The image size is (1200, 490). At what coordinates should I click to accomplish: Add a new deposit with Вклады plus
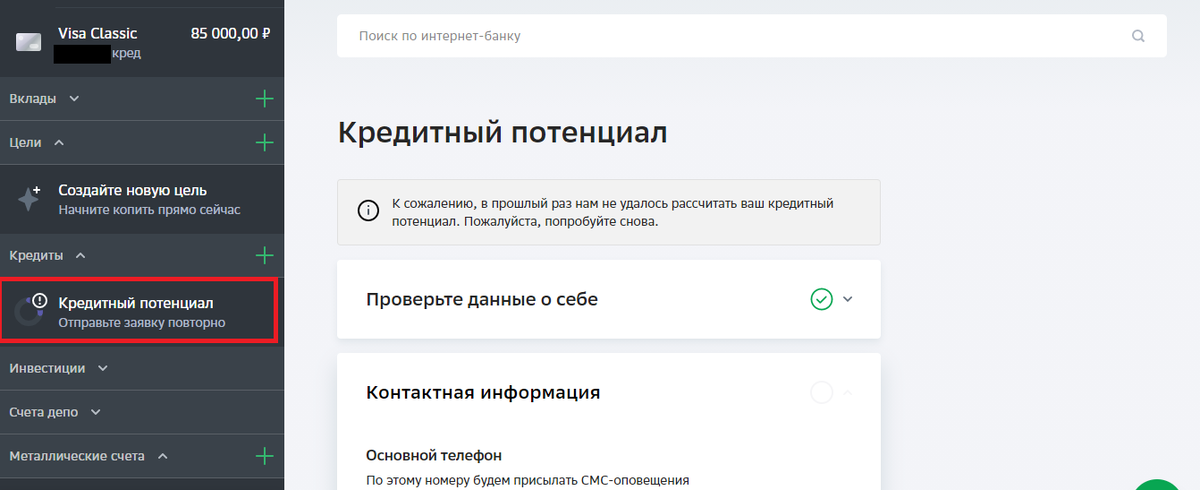pos(264,99)
